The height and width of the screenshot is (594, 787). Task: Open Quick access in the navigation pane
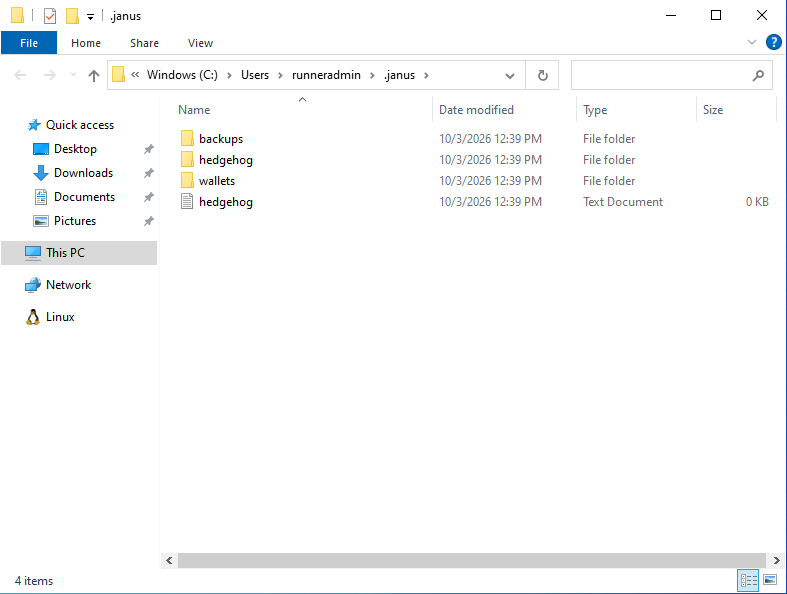80,125
